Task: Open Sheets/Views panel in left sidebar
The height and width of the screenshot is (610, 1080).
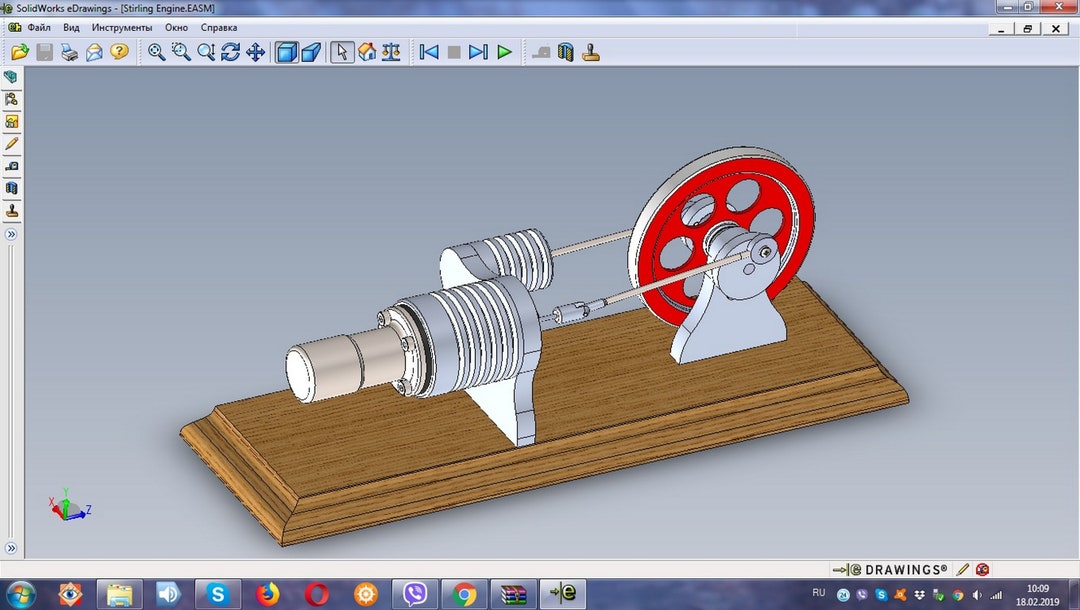Action: [x=11, y=121]
